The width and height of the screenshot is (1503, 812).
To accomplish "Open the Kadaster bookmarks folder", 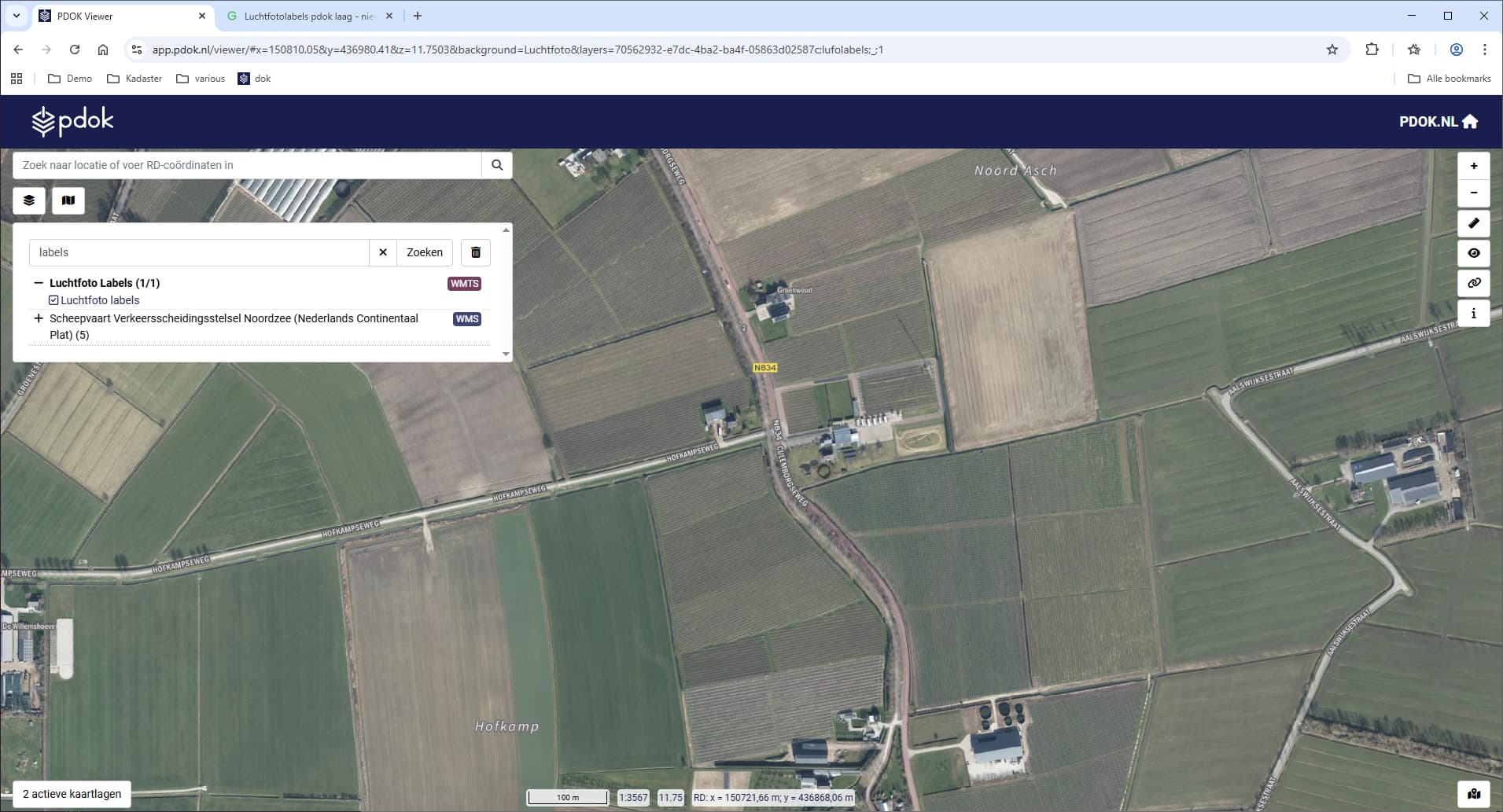I will pos(134,79).
